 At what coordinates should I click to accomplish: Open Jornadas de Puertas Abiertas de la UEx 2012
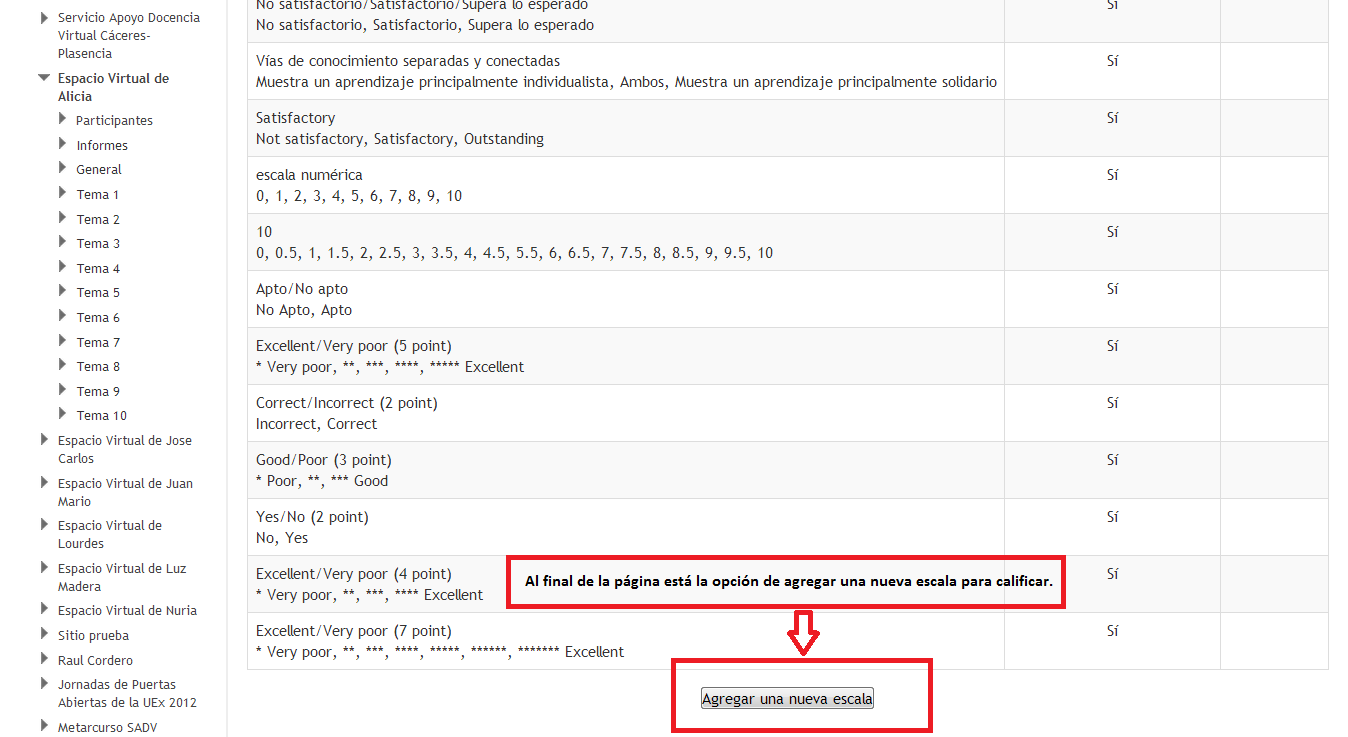click(126, 693)
